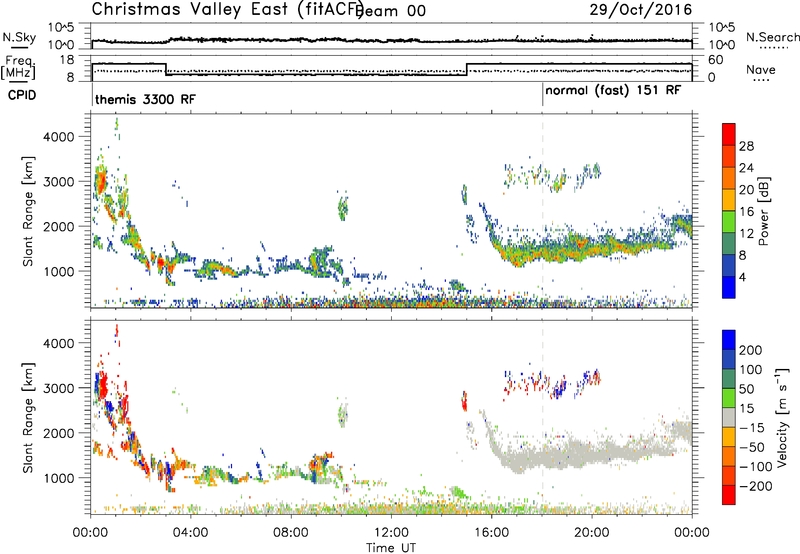Click 'Slant Range [km]' label of power panel
Screen dimensions: 800x554
(x=28, y=211)
